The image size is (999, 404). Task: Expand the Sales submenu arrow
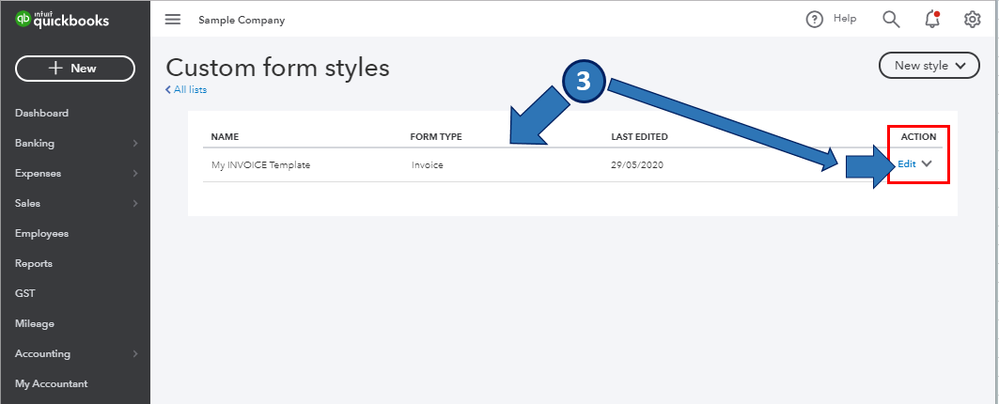point(135,204)
